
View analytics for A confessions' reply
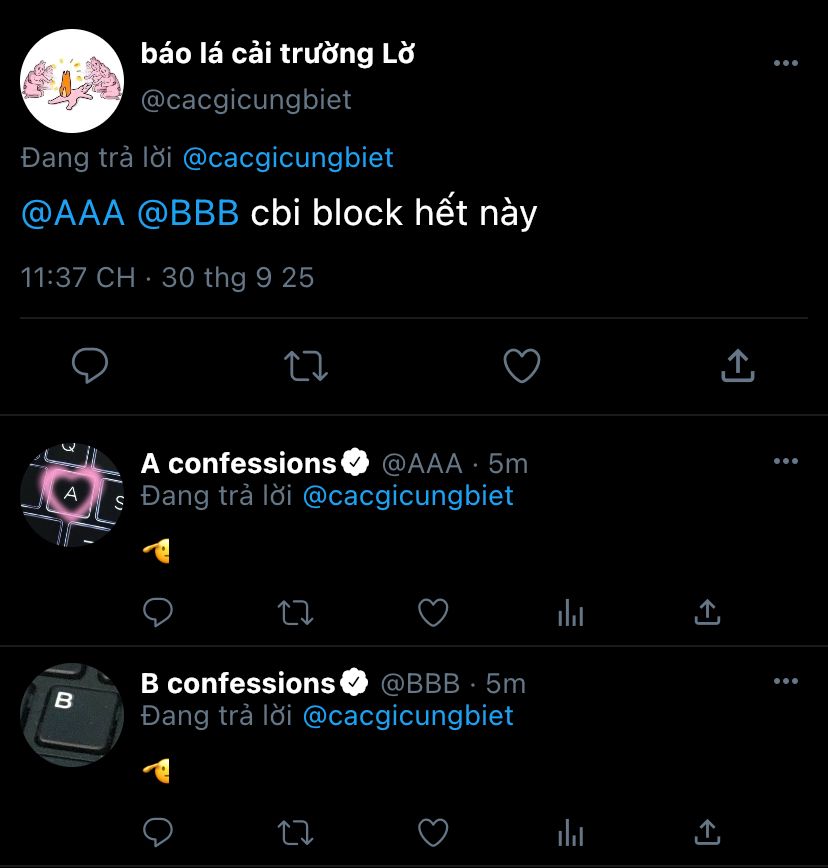pyautogui.click(x=570, y=612)
